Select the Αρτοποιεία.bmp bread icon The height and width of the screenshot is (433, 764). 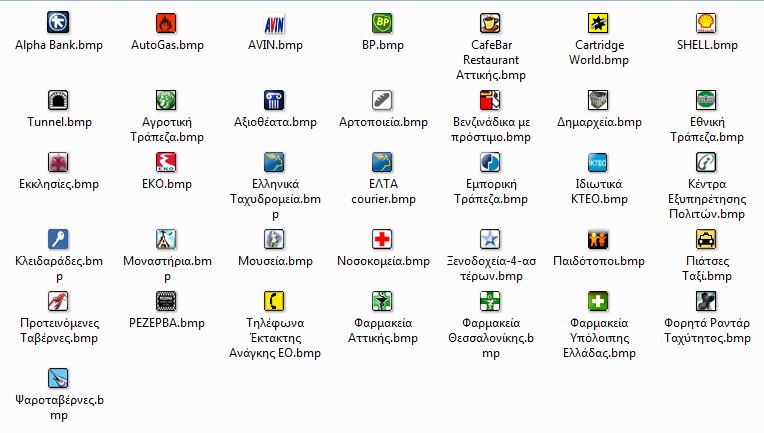(382, 100)
